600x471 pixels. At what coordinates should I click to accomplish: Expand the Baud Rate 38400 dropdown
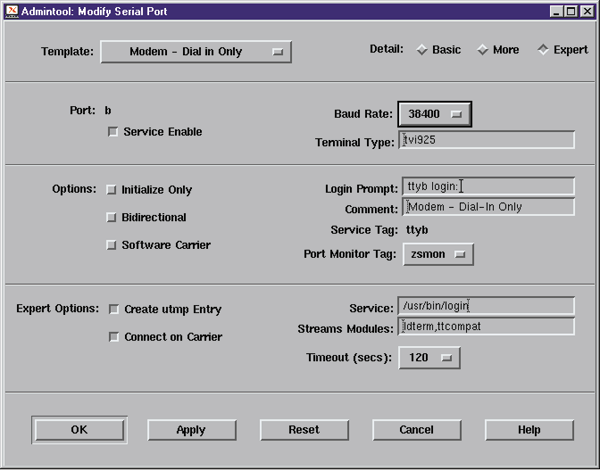click(434, 114)
